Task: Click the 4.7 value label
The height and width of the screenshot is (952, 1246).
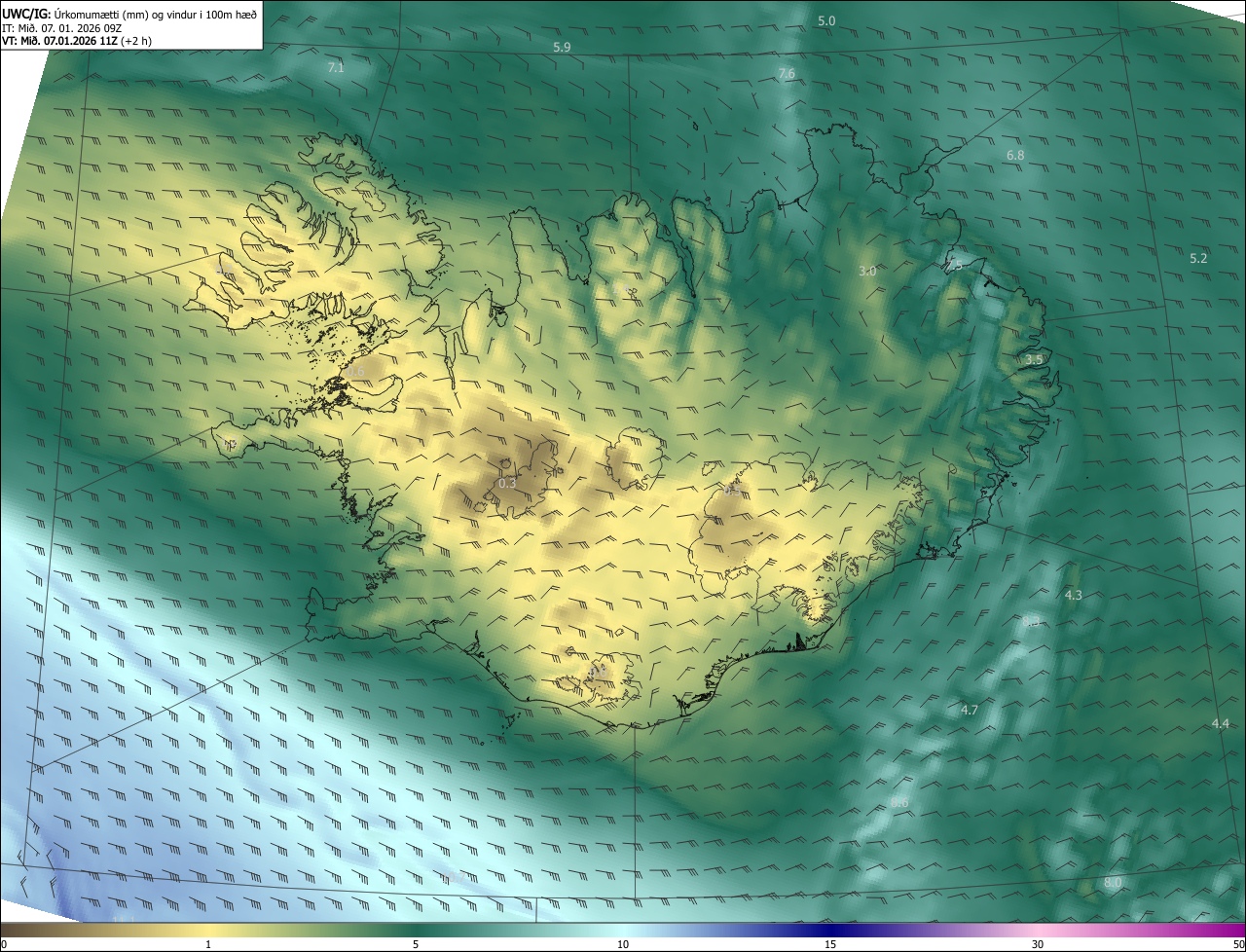Action: pos(970,711)
